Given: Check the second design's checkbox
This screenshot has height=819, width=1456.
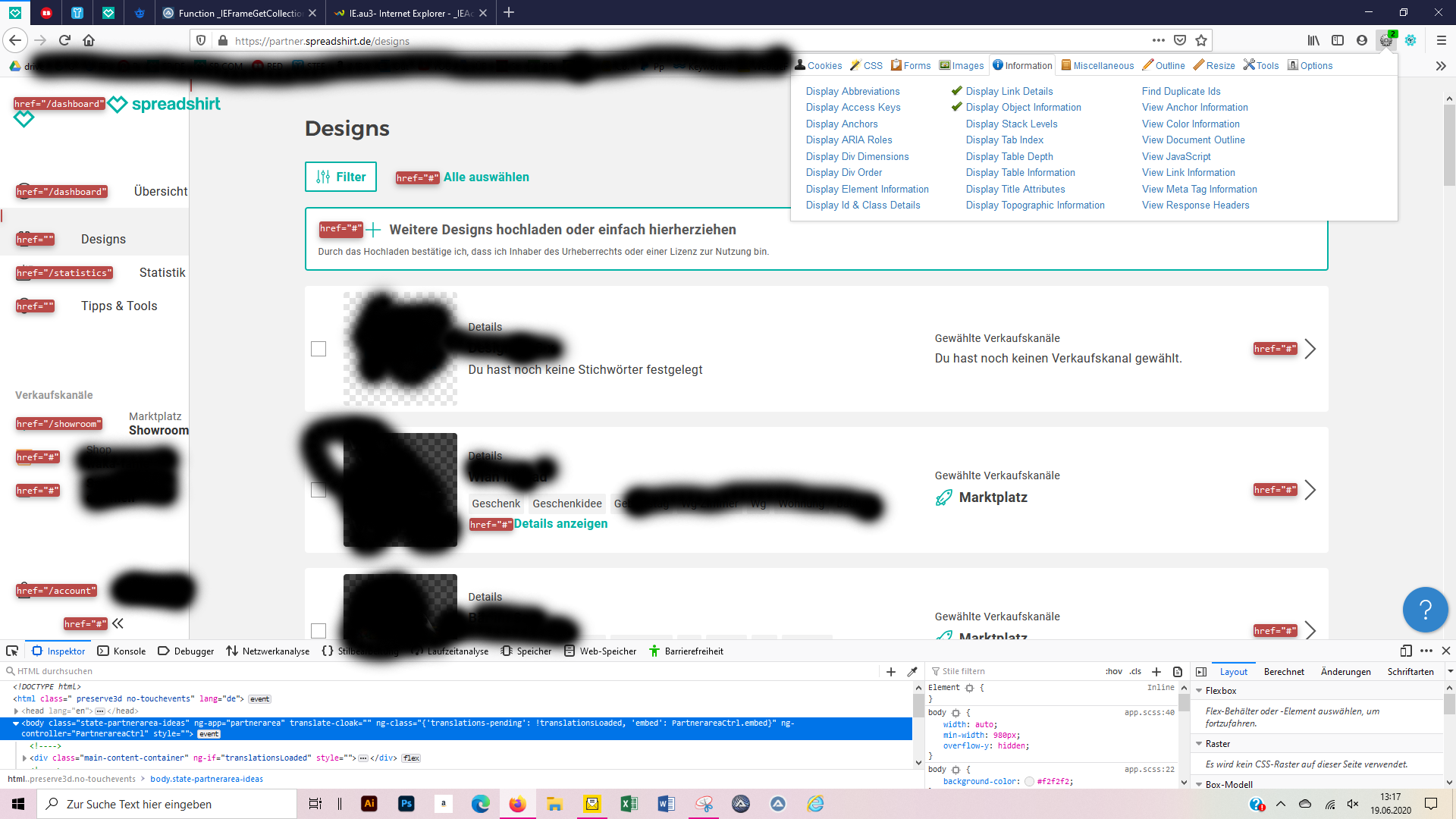Looking at the screenshot, I should tap(318, 490).
